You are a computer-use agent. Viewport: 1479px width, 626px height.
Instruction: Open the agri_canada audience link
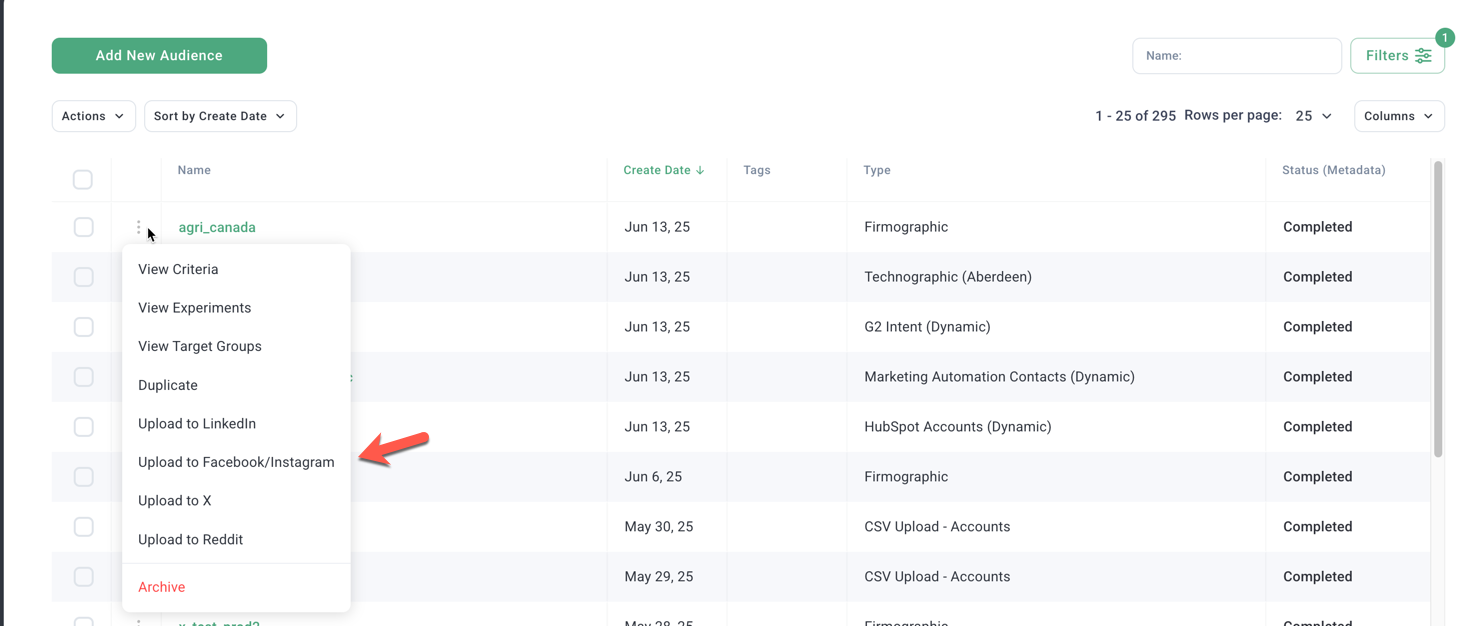217,227
